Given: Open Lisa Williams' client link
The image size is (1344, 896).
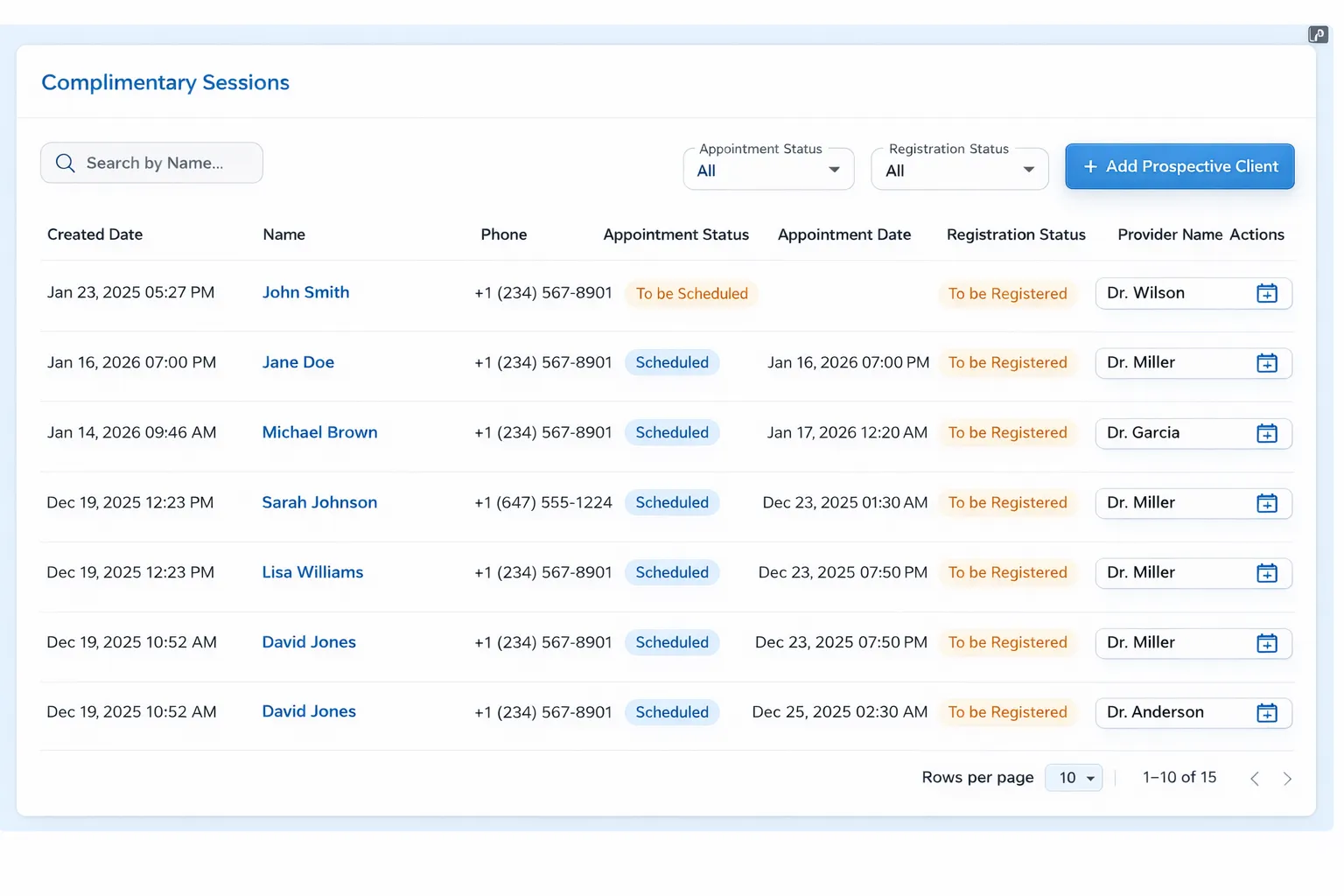Looking at the screenshot, I should [x=312, y=572].
